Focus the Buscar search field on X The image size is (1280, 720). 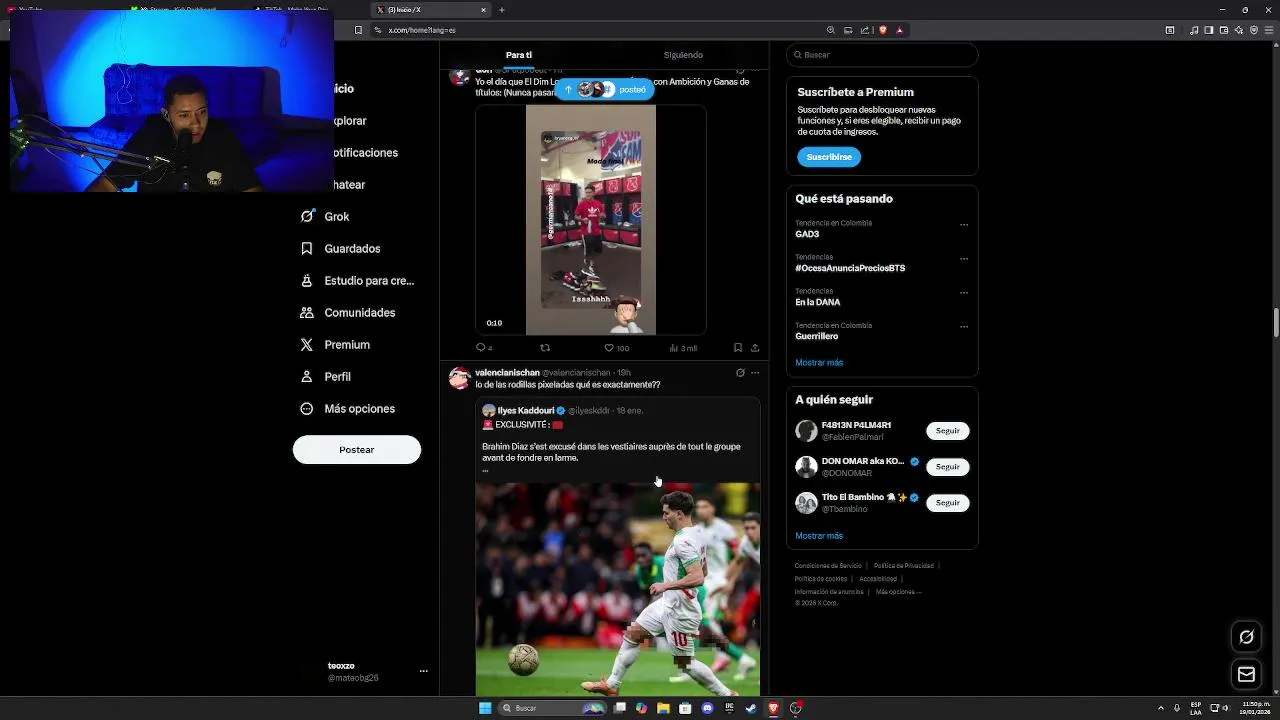click(882, 55)
